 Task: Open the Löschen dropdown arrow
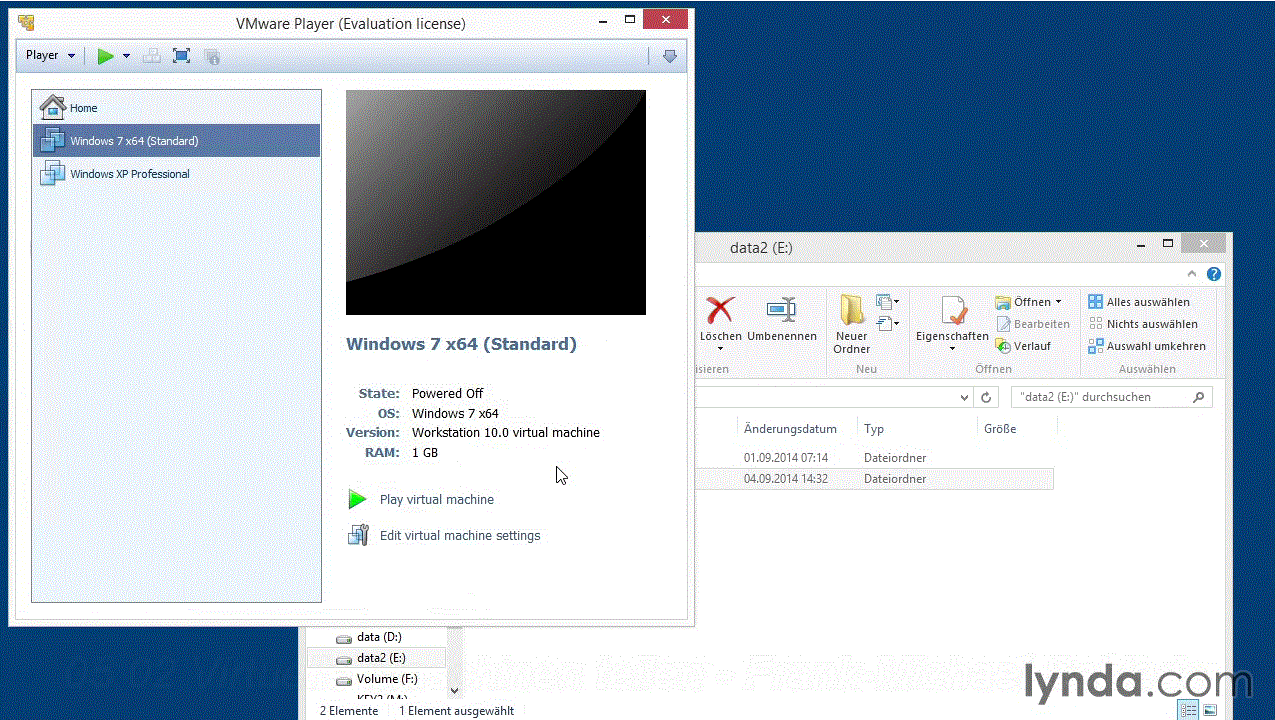[720, 349]
